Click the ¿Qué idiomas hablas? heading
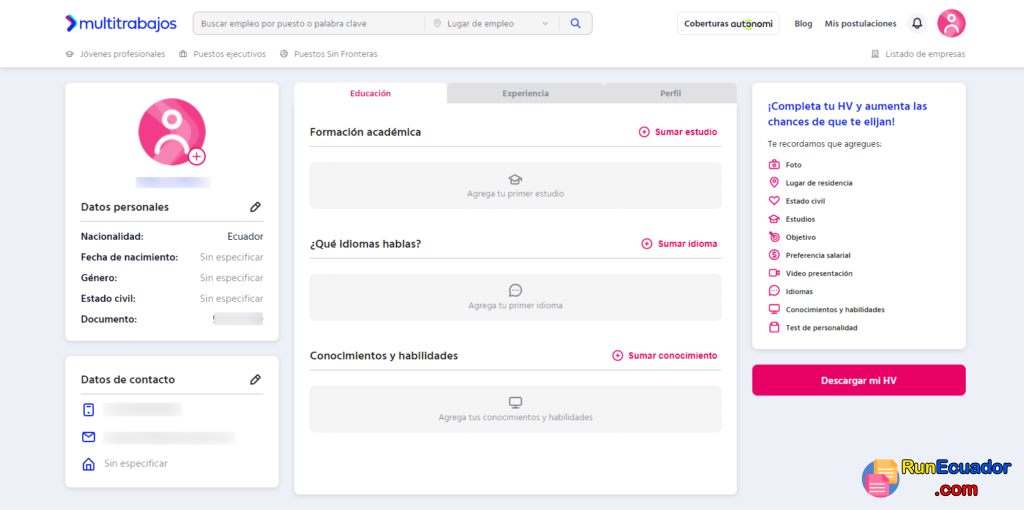 [x=365, y=244]
